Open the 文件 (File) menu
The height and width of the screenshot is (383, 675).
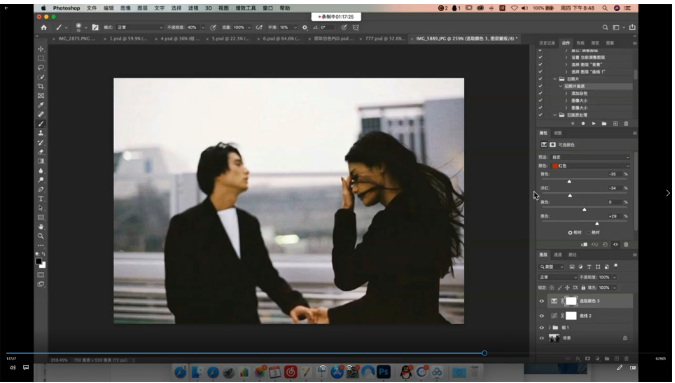coord(92,8)
